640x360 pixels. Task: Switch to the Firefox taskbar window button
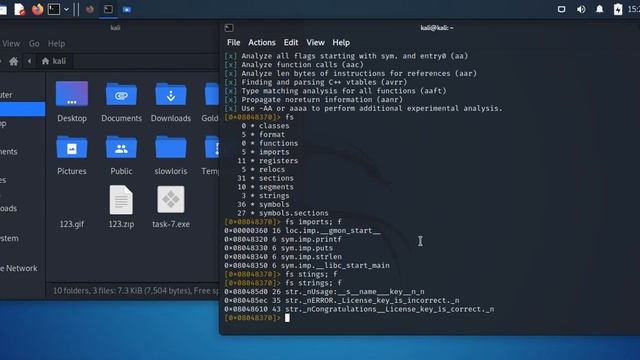click(89, 9)
